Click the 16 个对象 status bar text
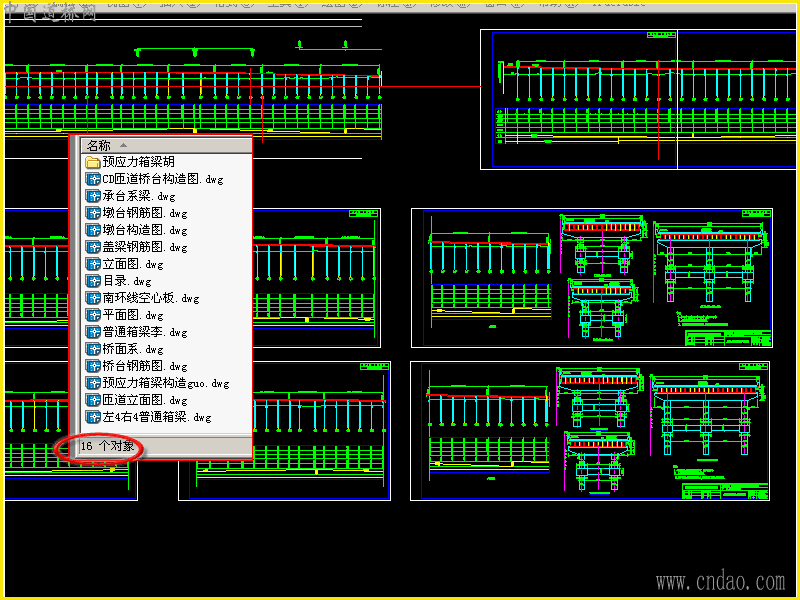800x600 pixels. (107, 446)
